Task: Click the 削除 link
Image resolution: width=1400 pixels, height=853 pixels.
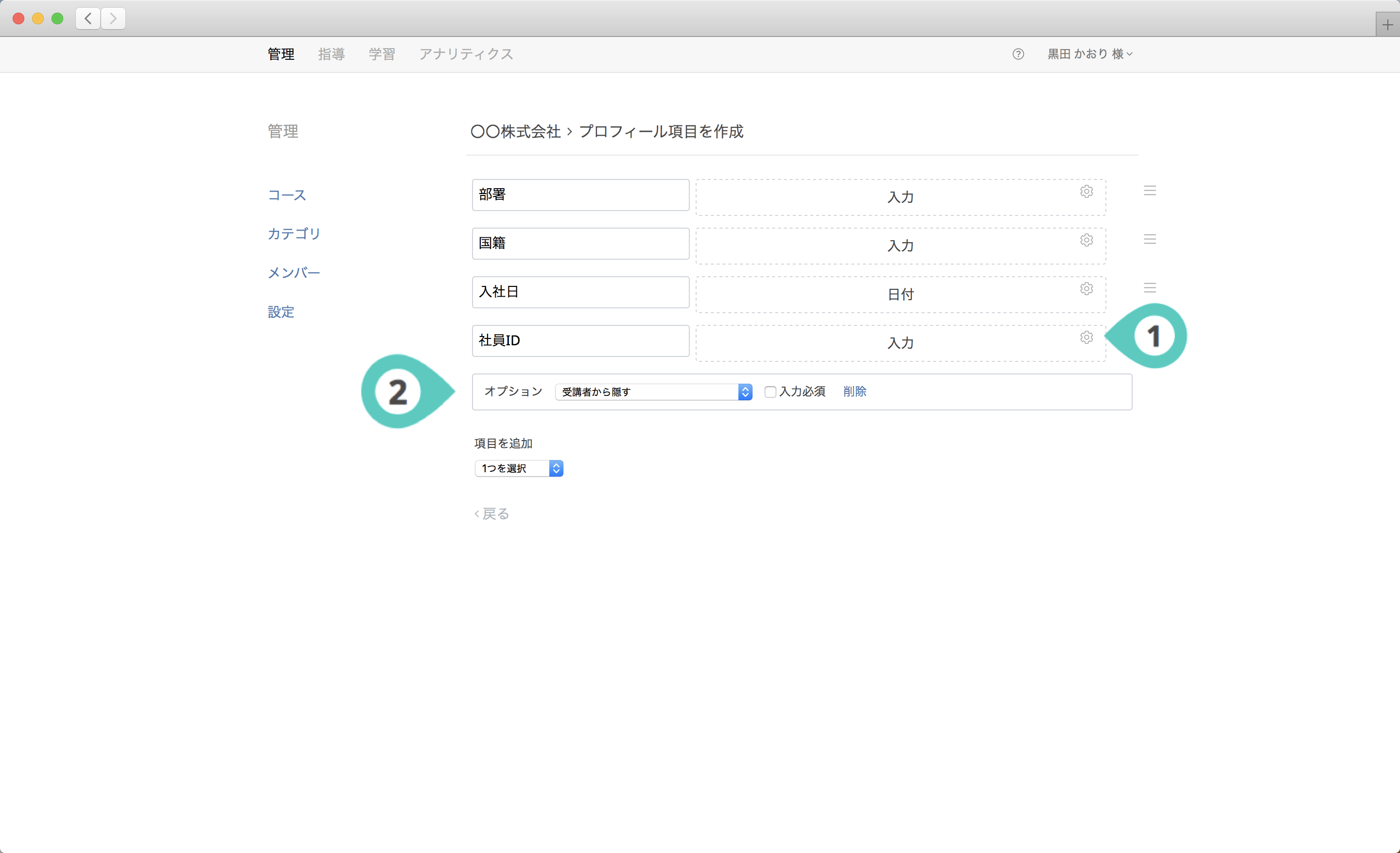Action: 854,391
